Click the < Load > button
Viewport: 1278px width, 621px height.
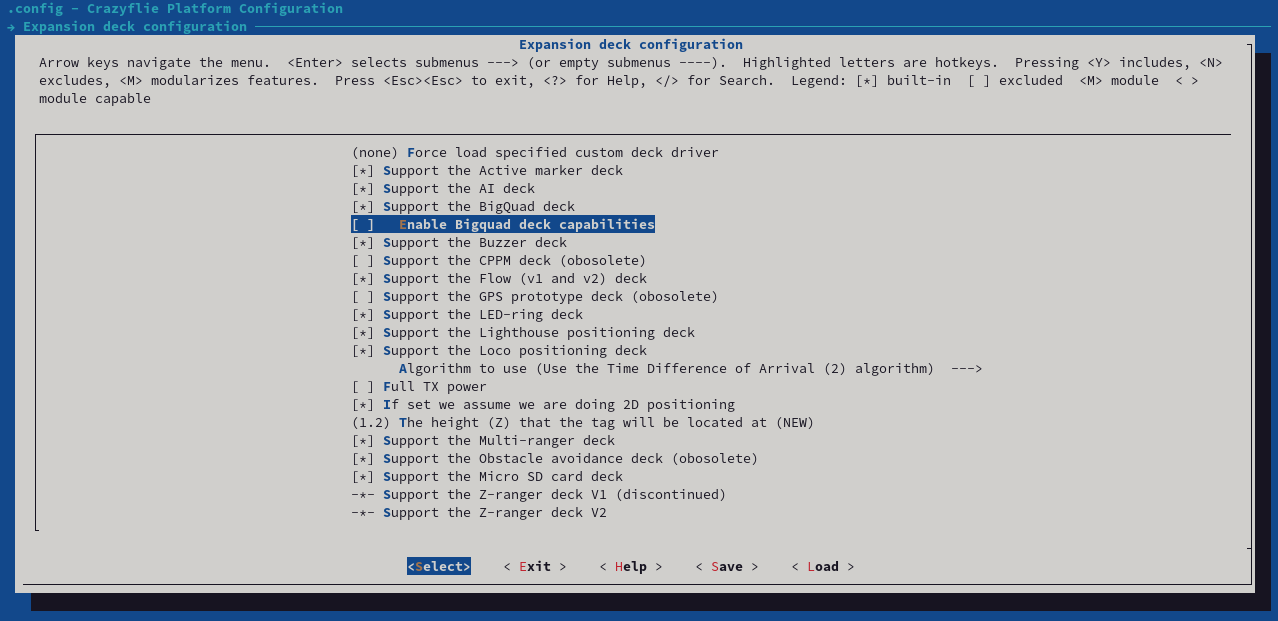coord(823,567)
